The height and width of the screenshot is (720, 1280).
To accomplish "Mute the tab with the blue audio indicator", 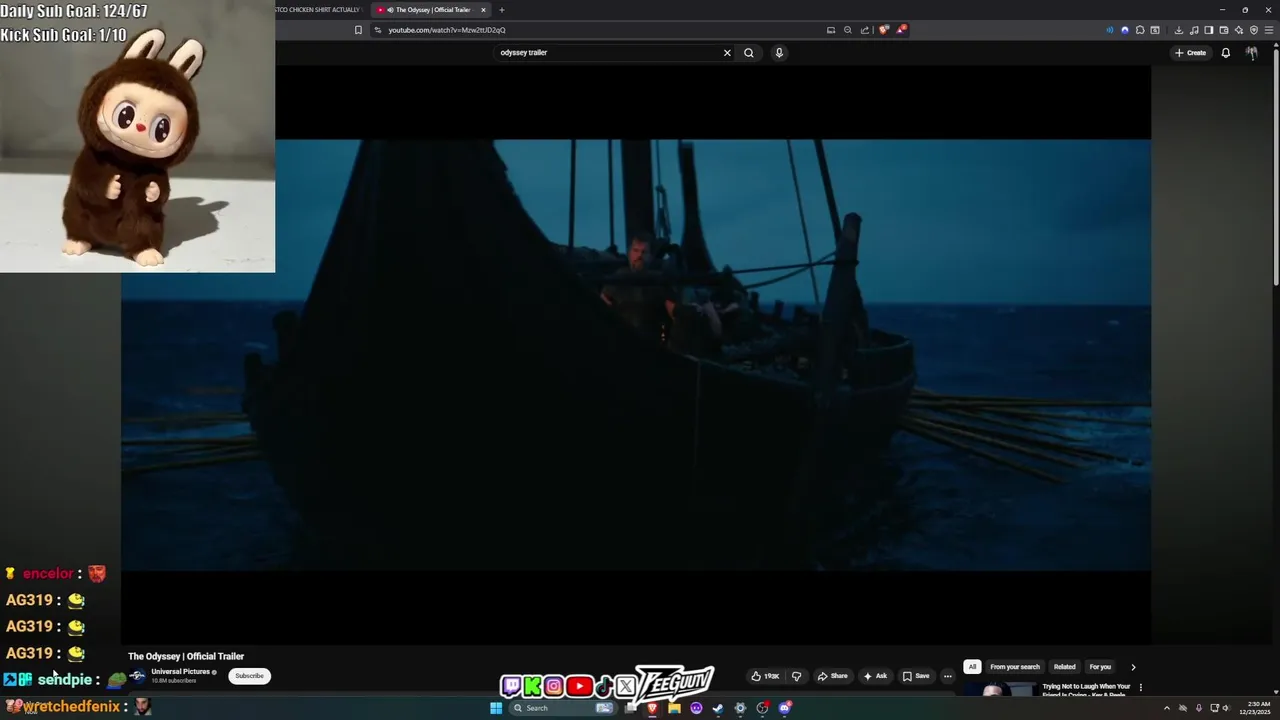I will [1109, 30].
